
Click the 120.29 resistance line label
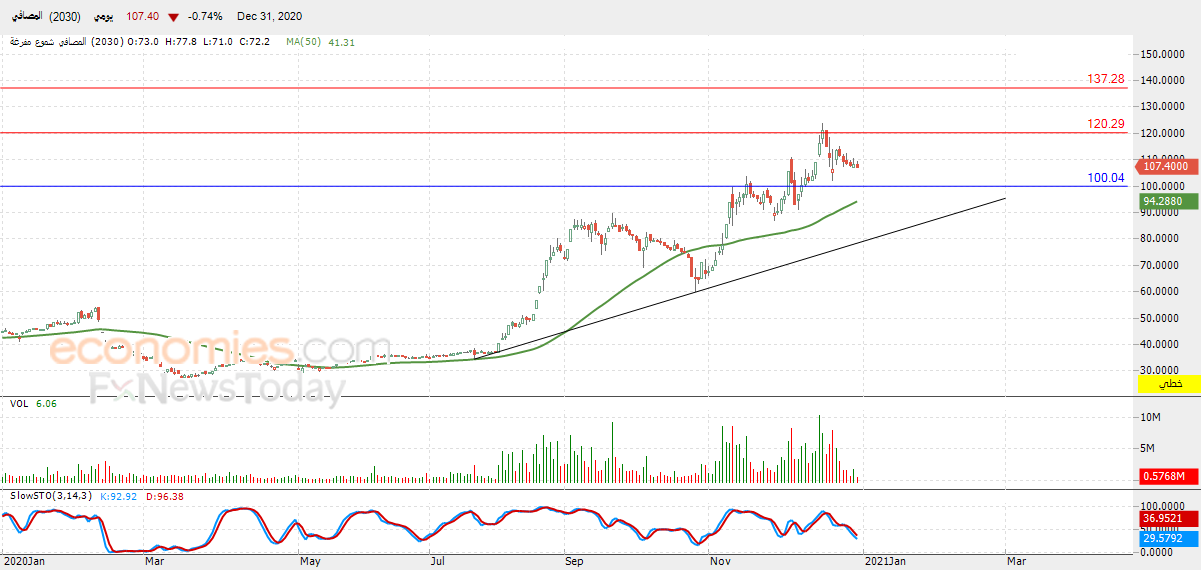point(1106,124)
